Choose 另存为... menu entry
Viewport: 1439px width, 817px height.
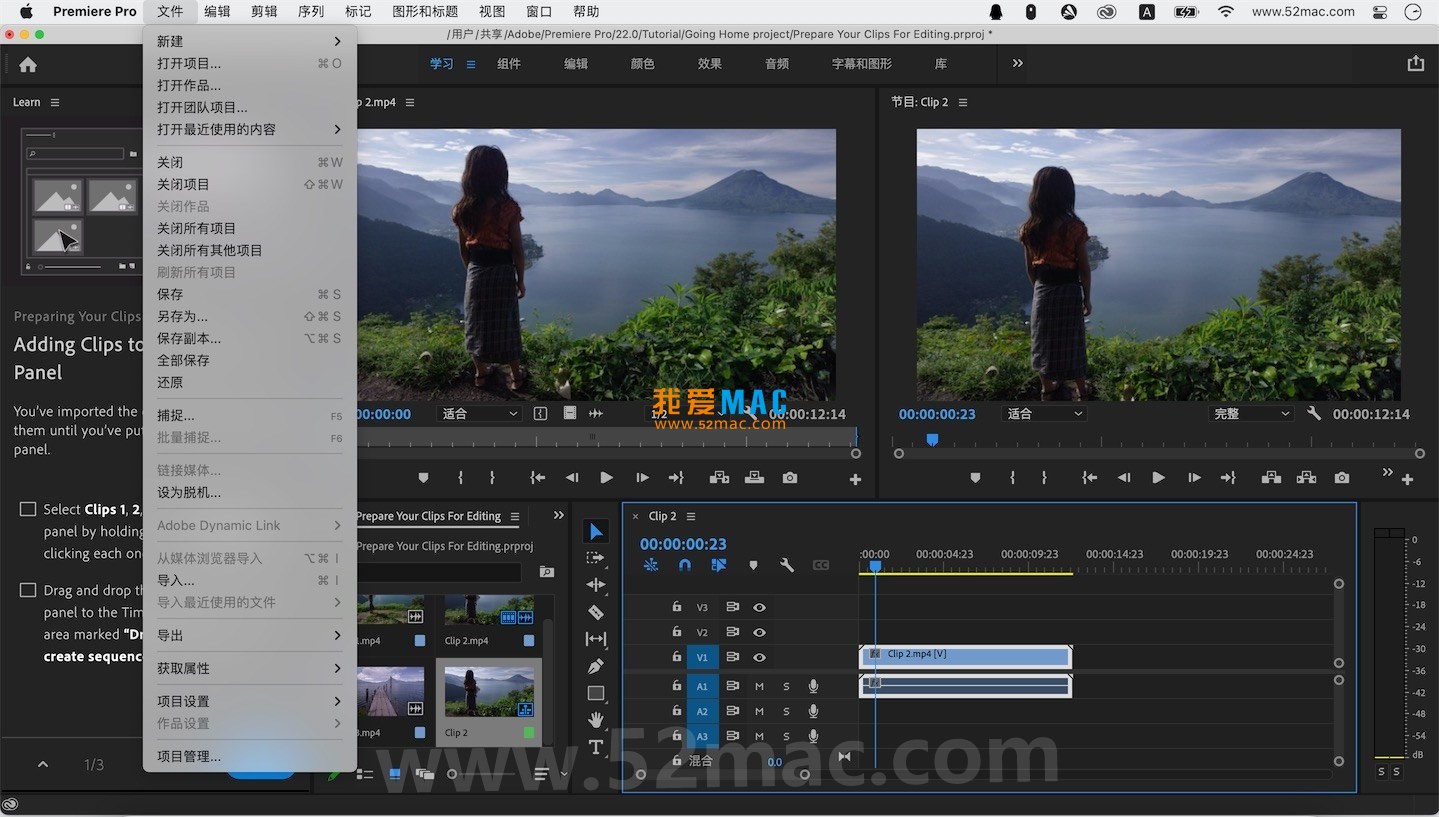click(250, 316)
